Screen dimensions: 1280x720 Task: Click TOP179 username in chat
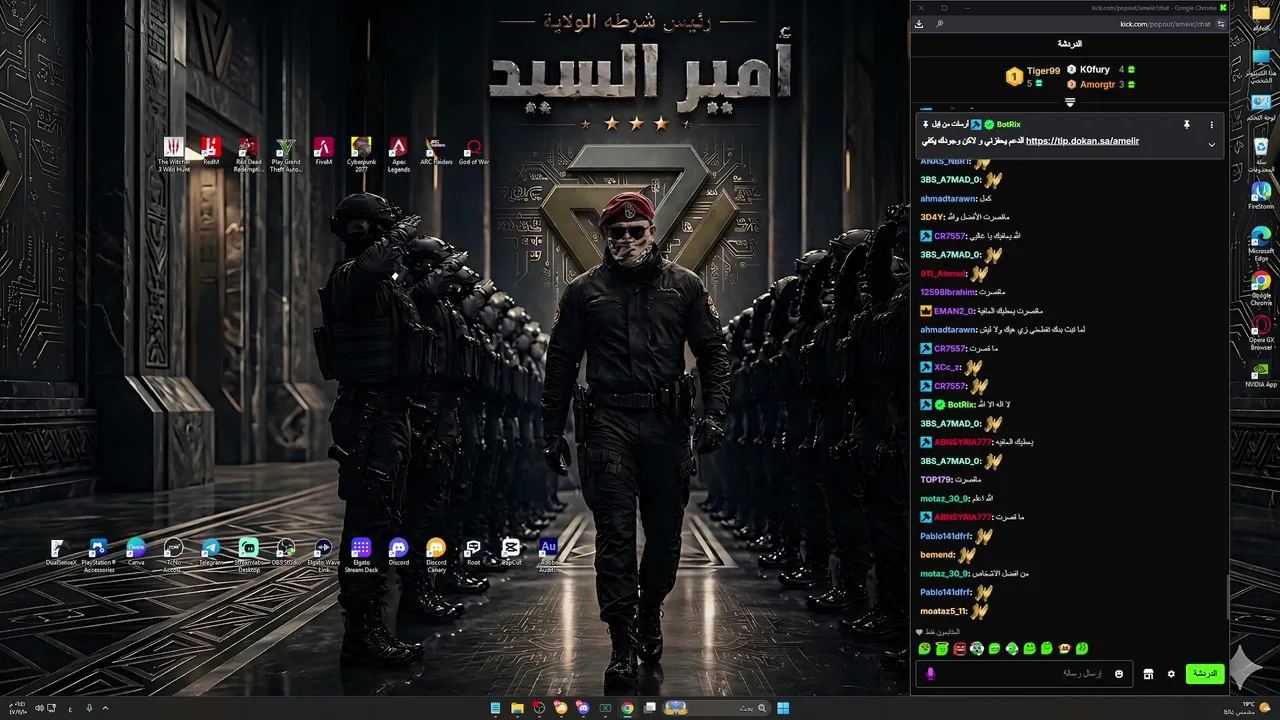(936, 480)
